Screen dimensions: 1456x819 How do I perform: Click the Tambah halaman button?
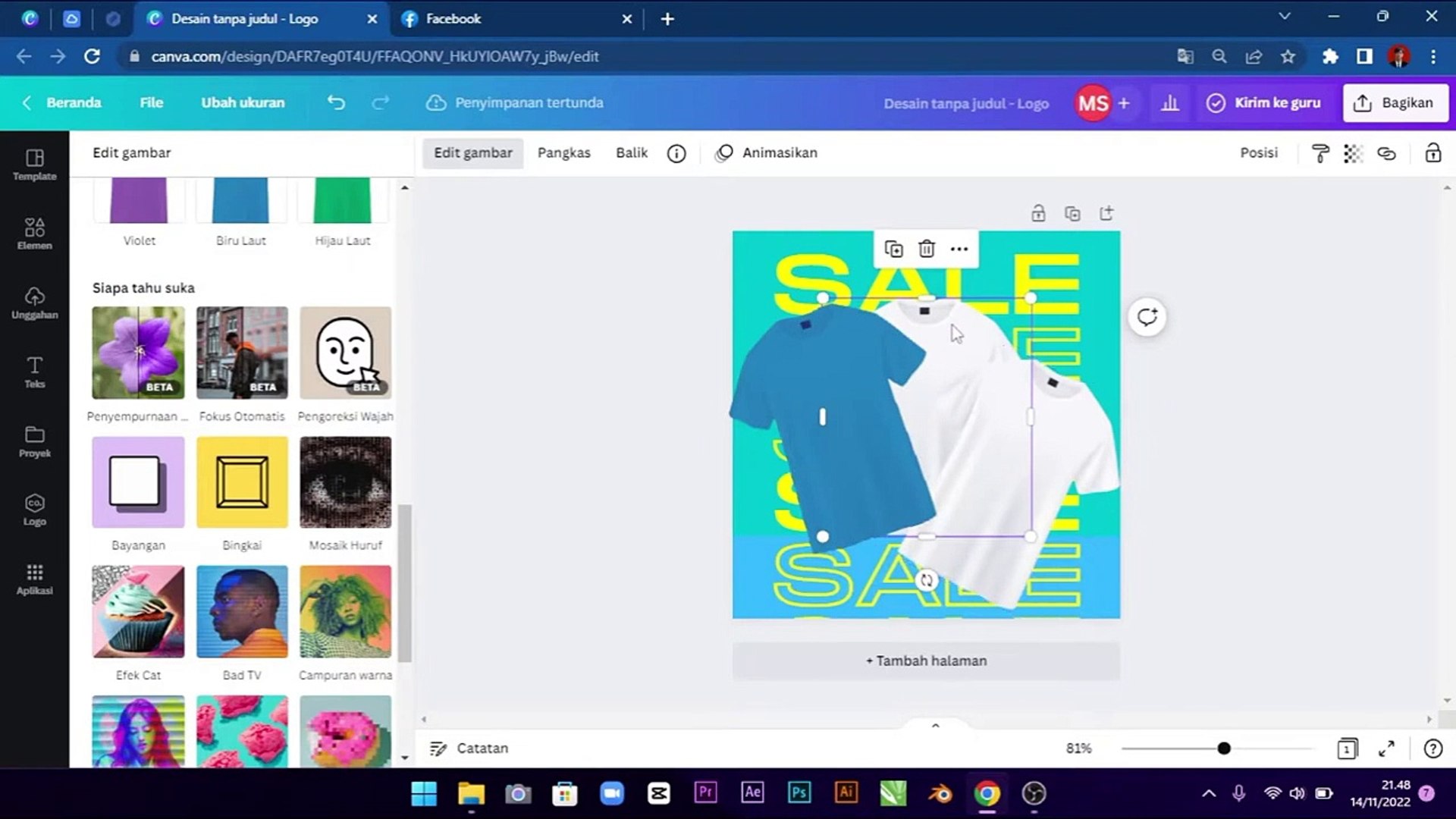[926, 661]
